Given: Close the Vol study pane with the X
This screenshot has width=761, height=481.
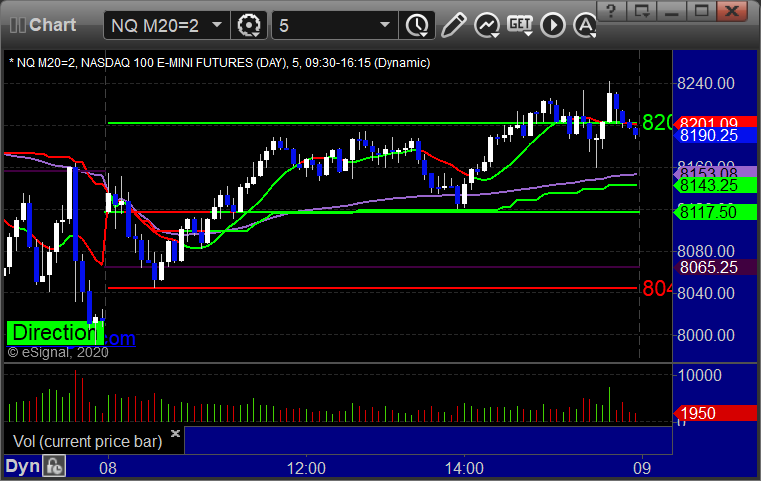Looking at the screenshot, I should tap(175, 433).
